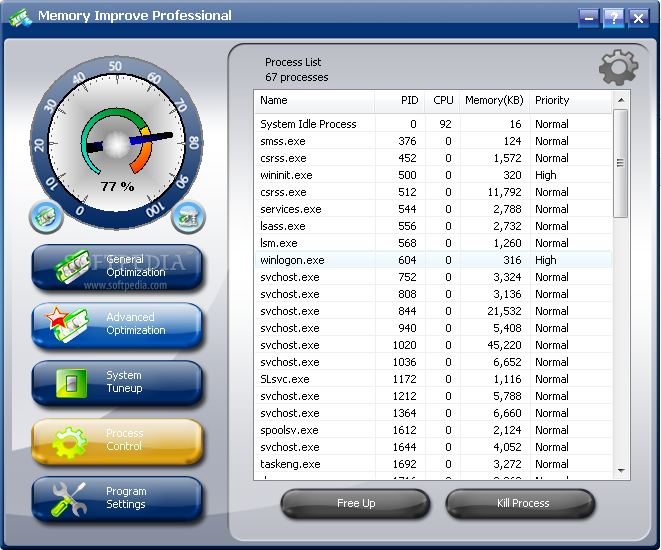661x550 pixels.
Task: Sort process list by PID column
Action: (x=400, y=101)
